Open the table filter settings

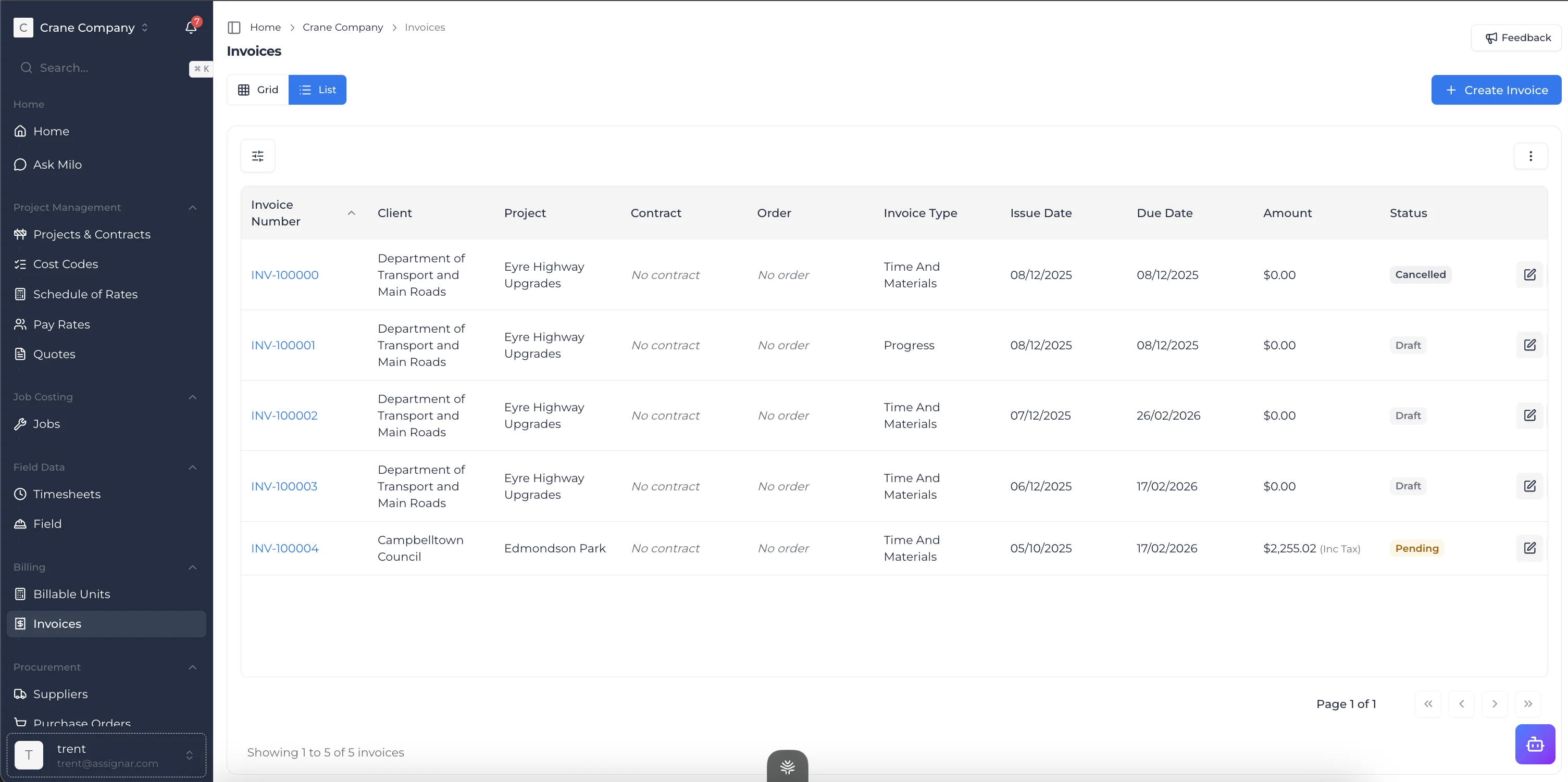[257, 156]
